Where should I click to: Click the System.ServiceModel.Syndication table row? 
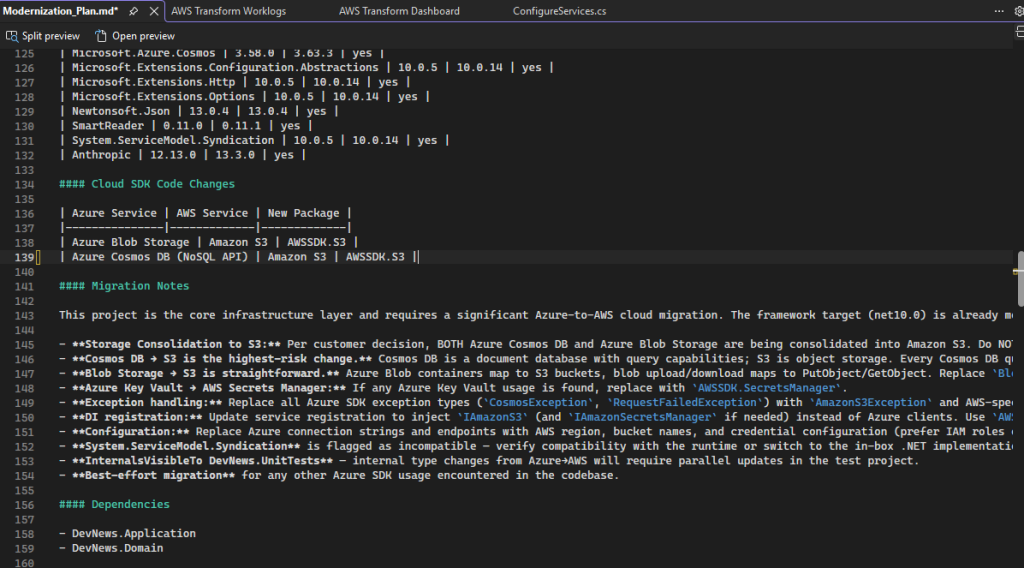(x=254, y=140)
